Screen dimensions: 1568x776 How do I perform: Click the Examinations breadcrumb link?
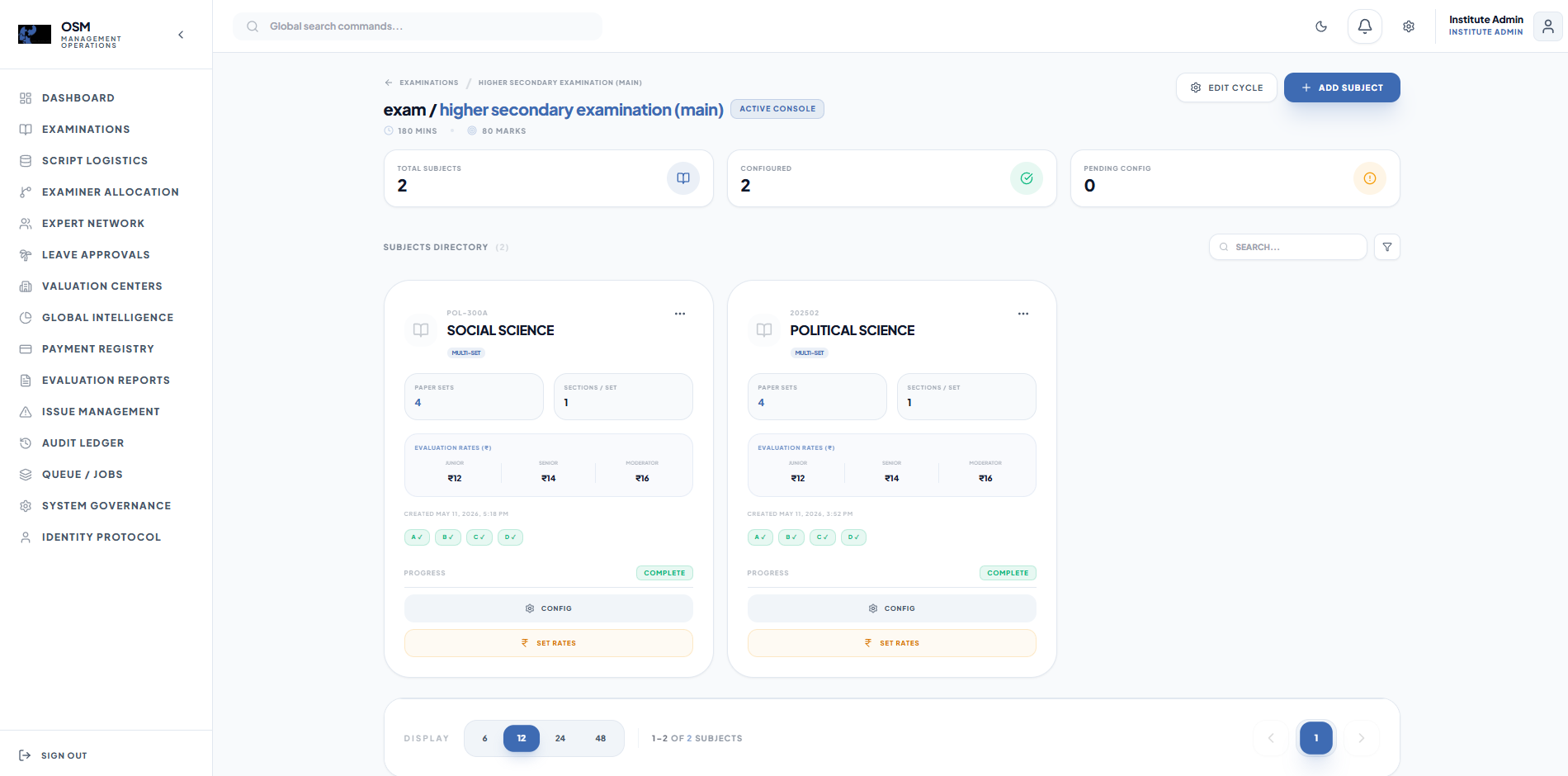point(429,83)
